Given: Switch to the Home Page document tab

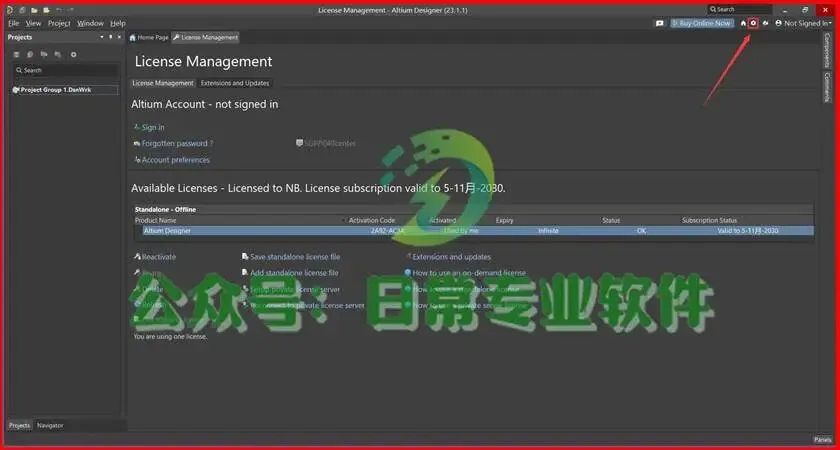Looking at the screenshot, I should (x=149, y=38).
